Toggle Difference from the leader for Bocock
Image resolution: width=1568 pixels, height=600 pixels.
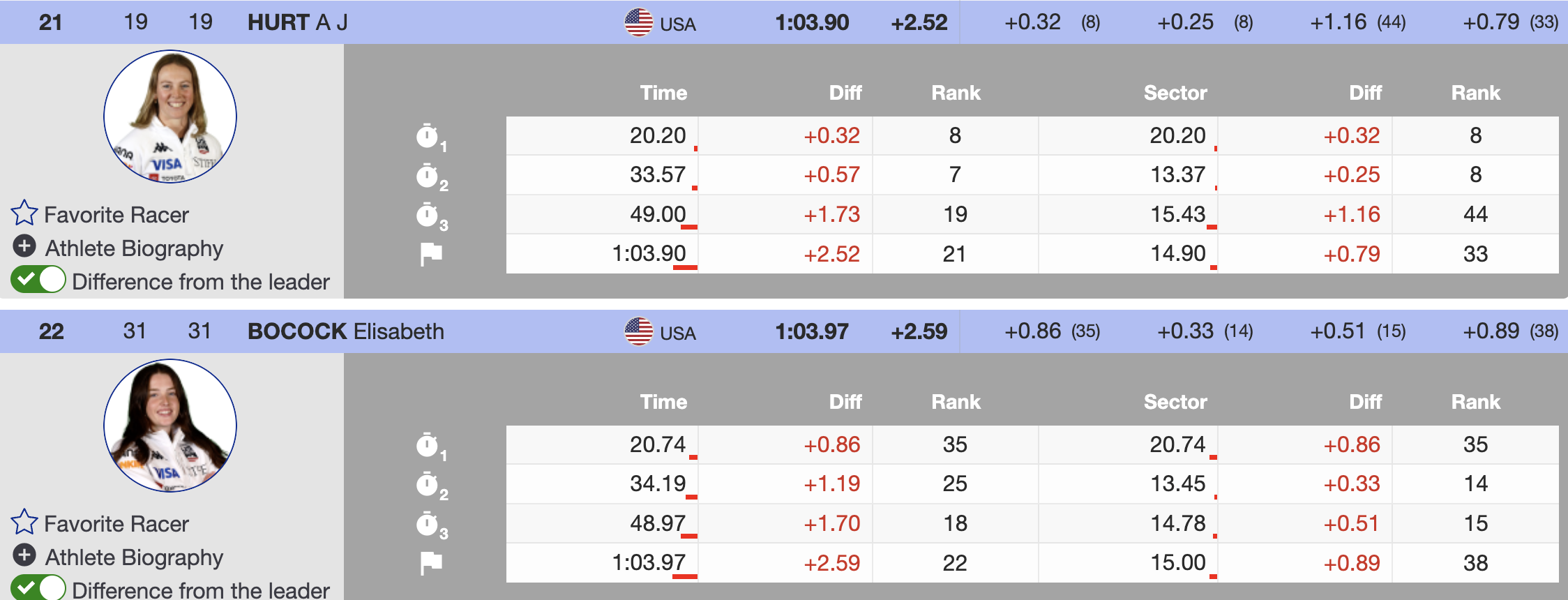pos(38,588)
